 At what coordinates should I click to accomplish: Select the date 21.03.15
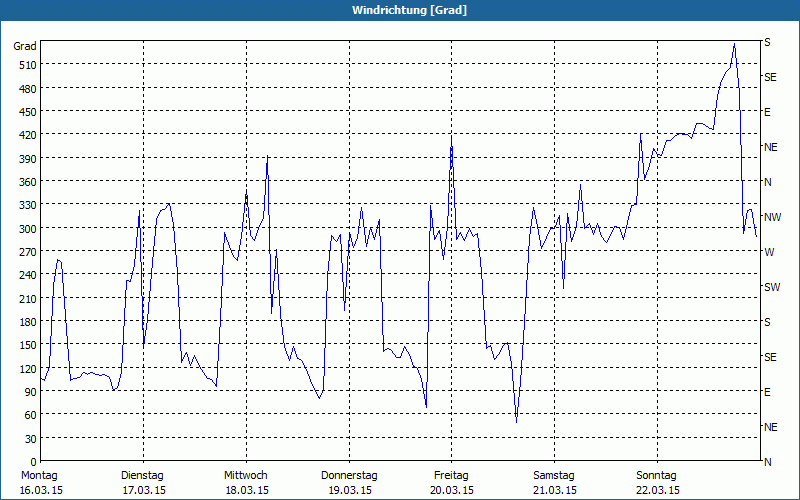[x=555, y=490]
